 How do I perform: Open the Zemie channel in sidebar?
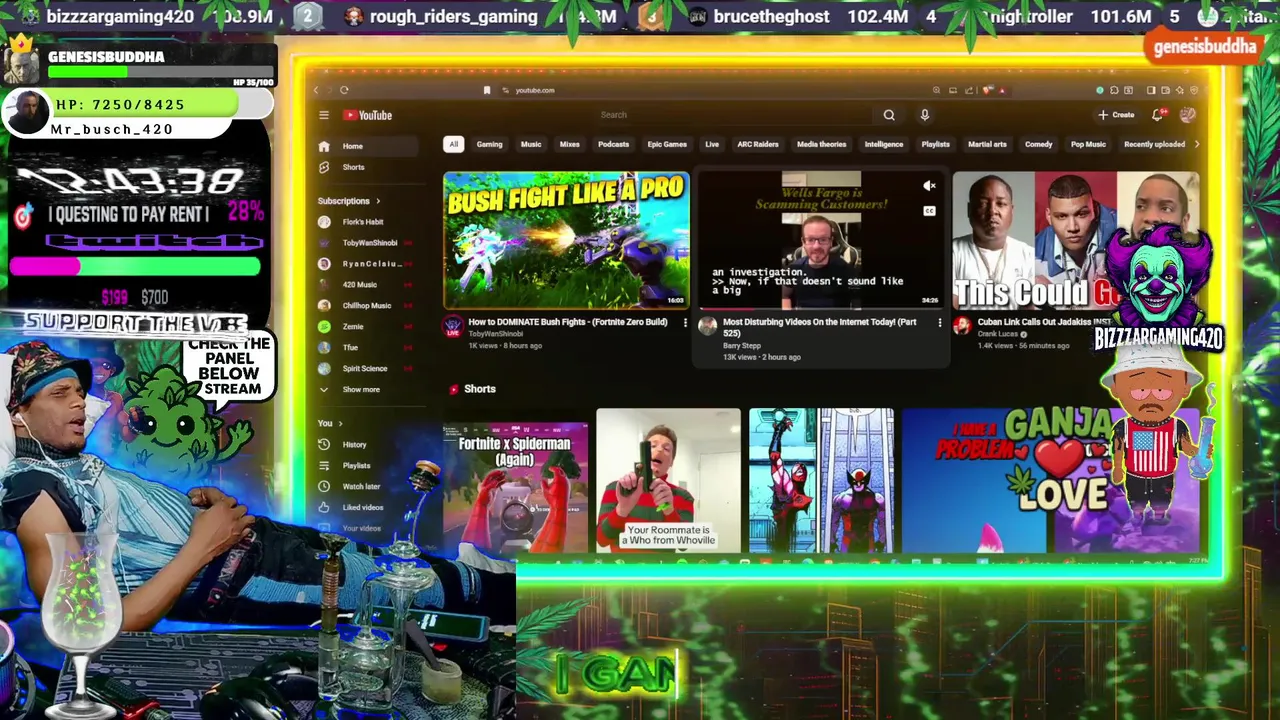365,326
